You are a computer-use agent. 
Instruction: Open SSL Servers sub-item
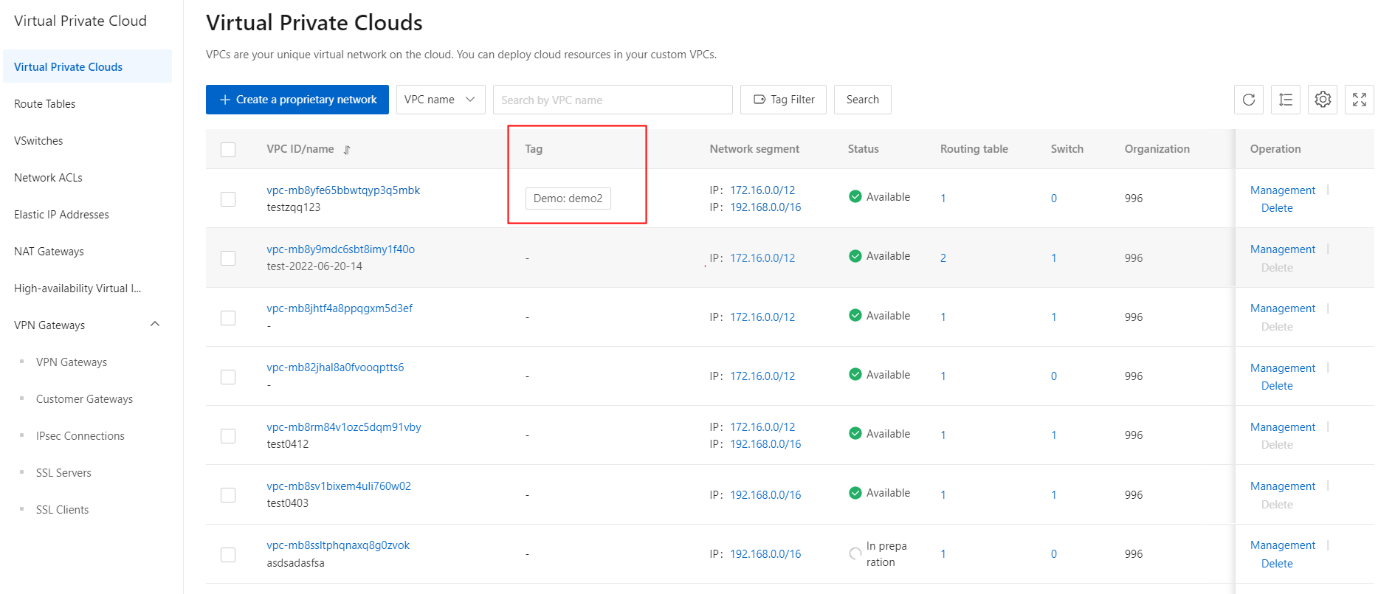(x=64, y=473)
